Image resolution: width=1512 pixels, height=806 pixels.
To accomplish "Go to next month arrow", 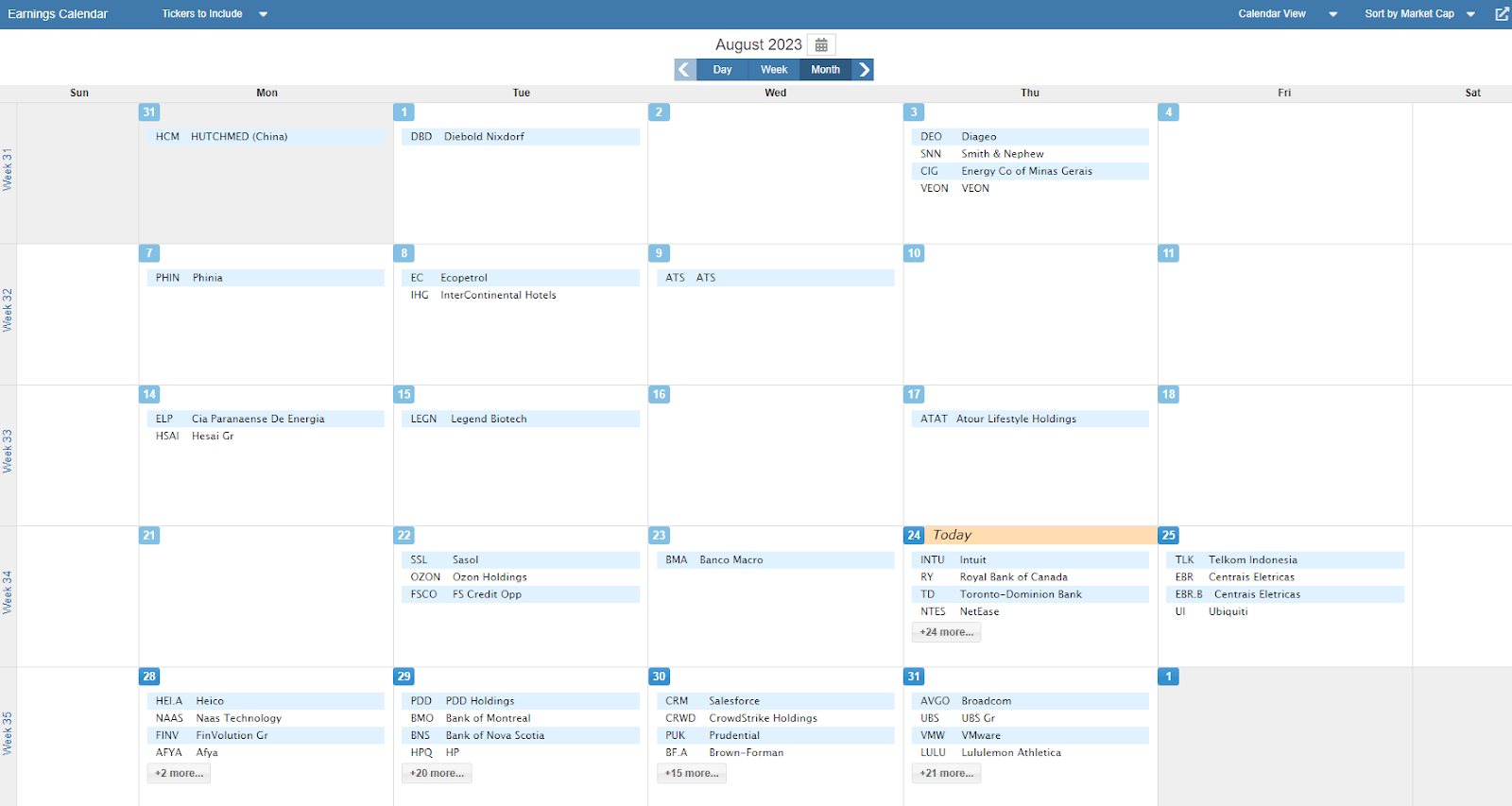I will 863,70.
